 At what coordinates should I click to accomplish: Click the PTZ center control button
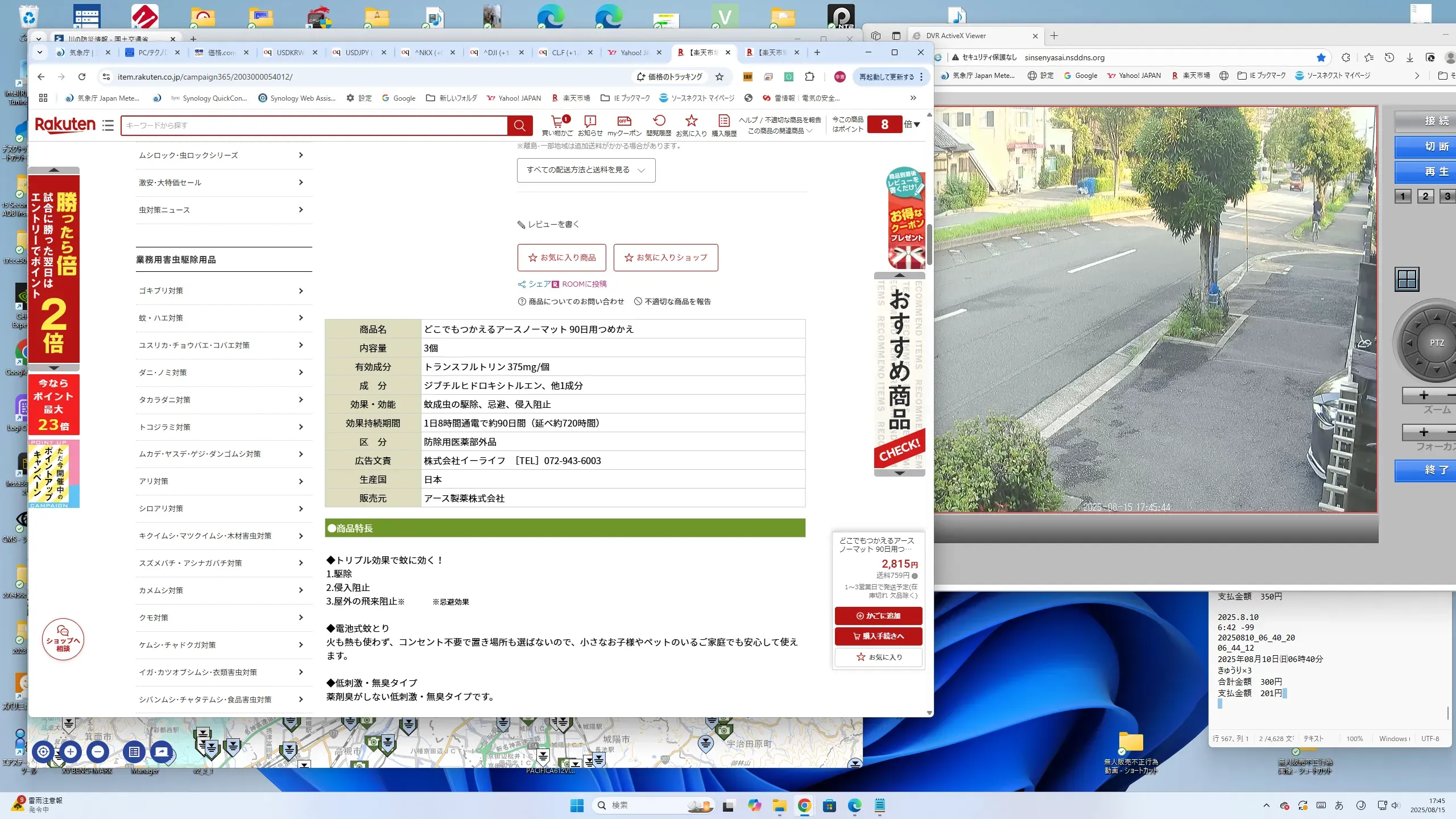(x=1436, y=343)
